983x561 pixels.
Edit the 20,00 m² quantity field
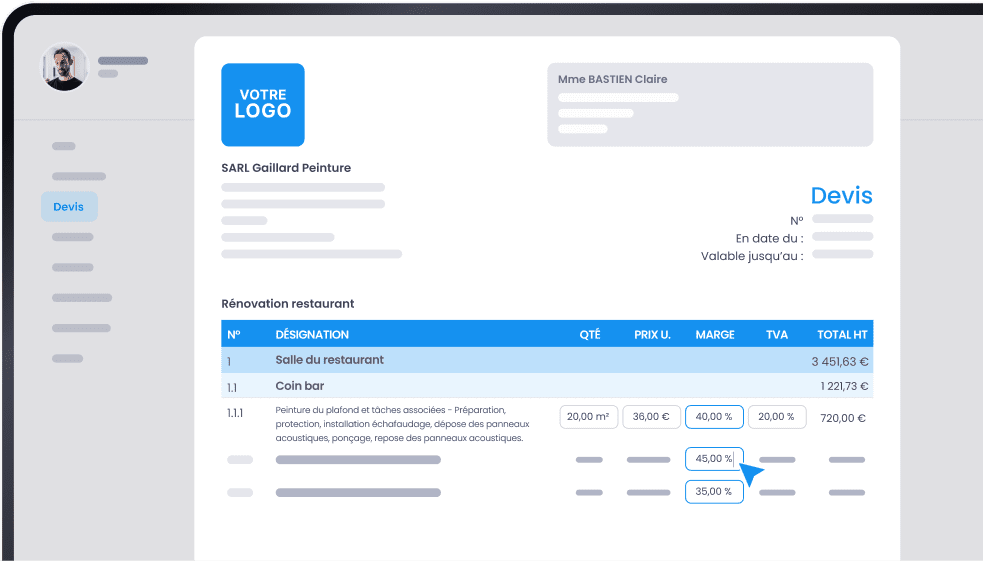(589, 417)
